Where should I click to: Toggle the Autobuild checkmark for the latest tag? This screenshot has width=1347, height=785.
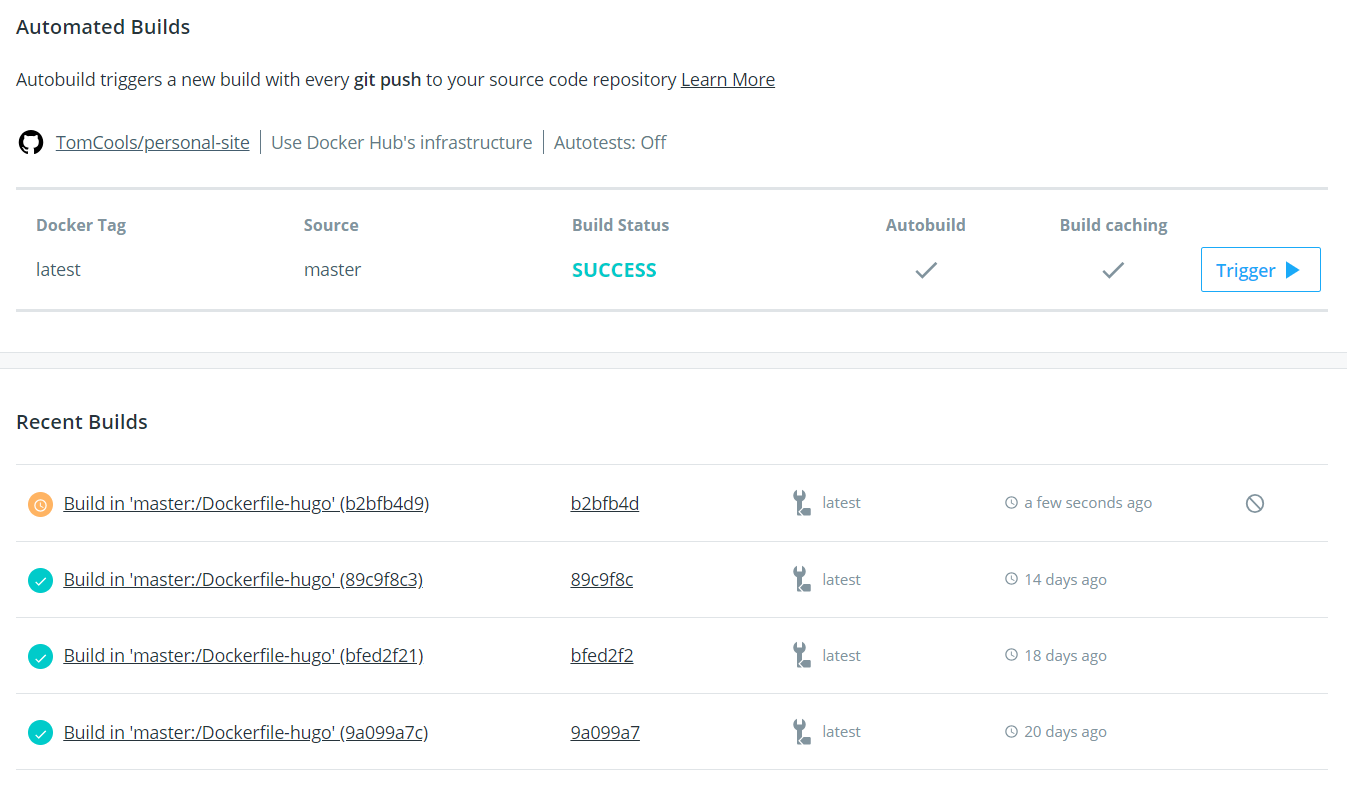point(925,269)
